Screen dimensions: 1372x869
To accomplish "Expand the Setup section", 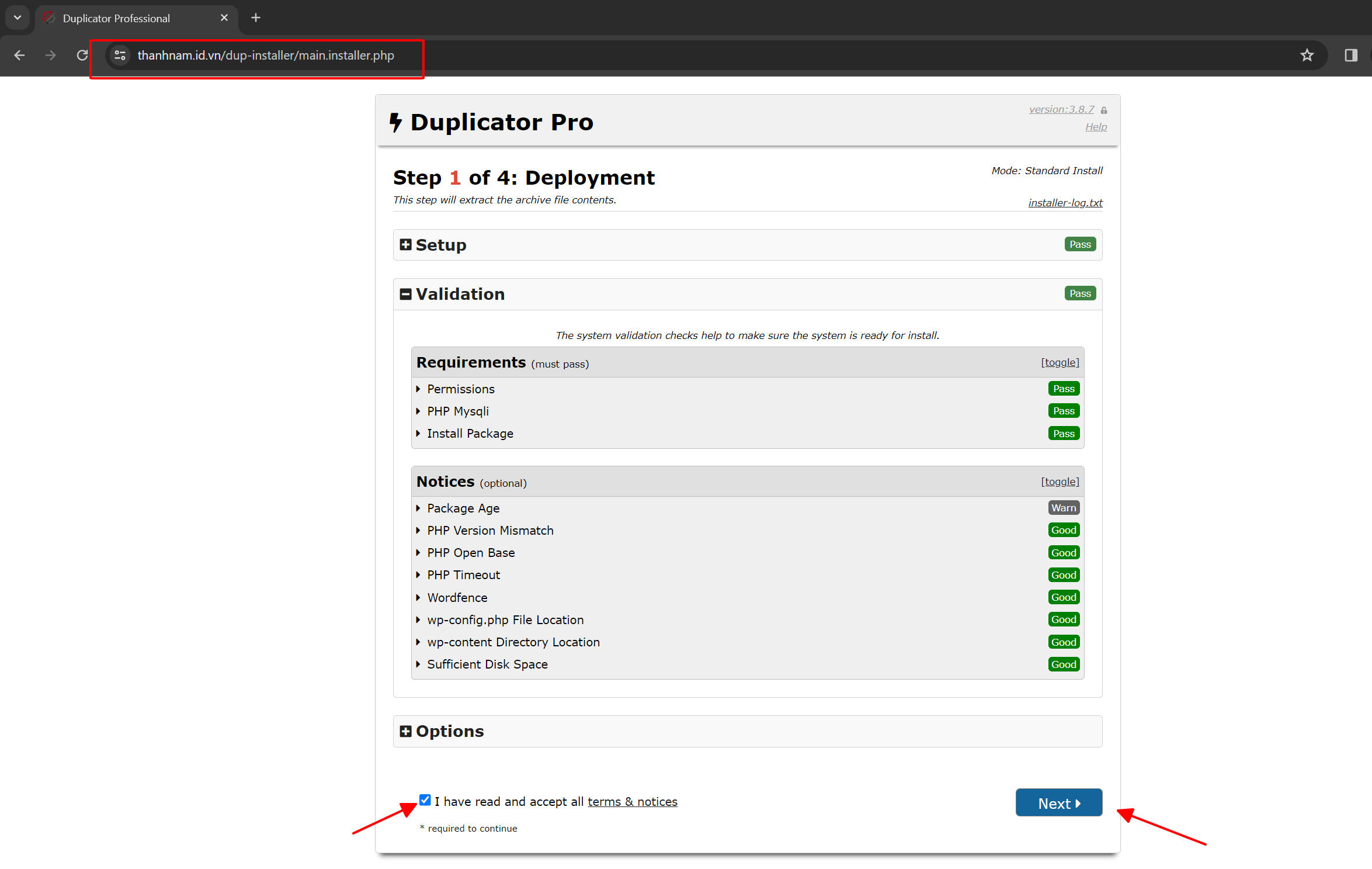I will [x=406, y=244].
